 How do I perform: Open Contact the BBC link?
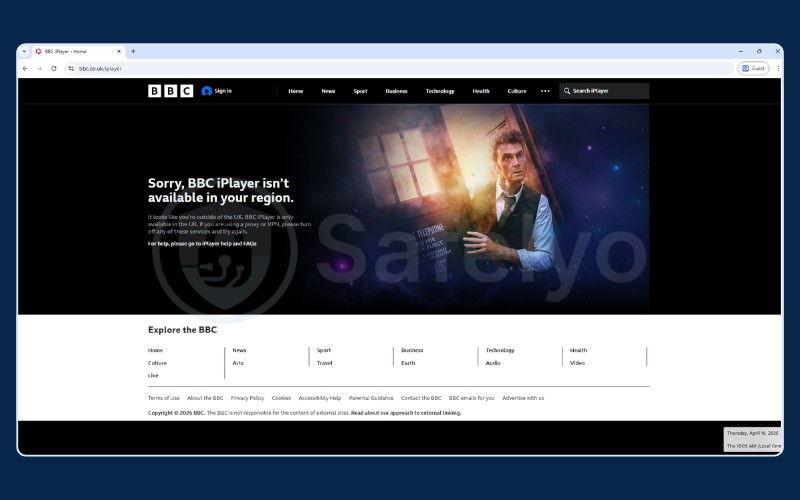click(x=421, y=398)
